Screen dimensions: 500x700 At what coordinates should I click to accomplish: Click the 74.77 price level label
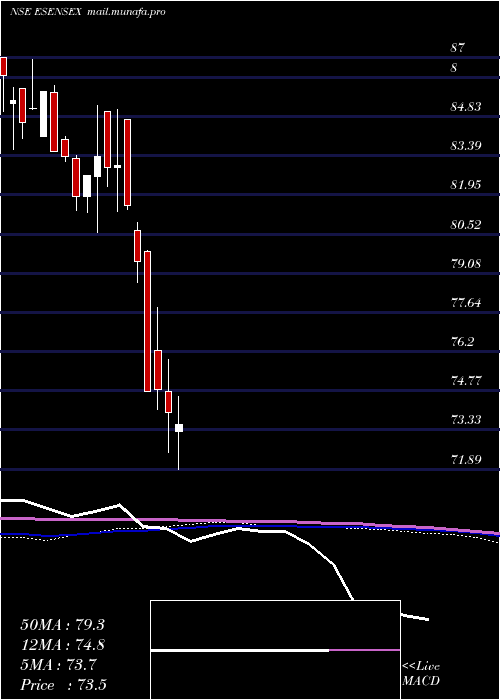pos(466,381)
